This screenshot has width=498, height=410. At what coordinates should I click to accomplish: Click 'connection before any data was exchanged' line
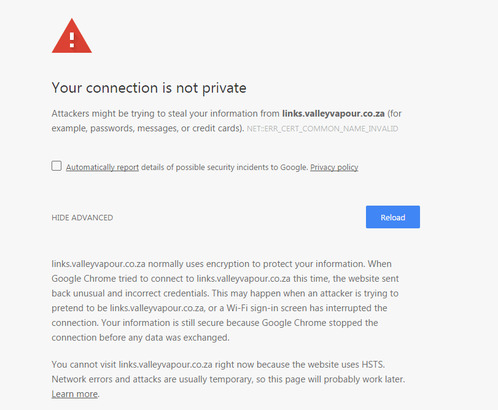click(140, 338)
